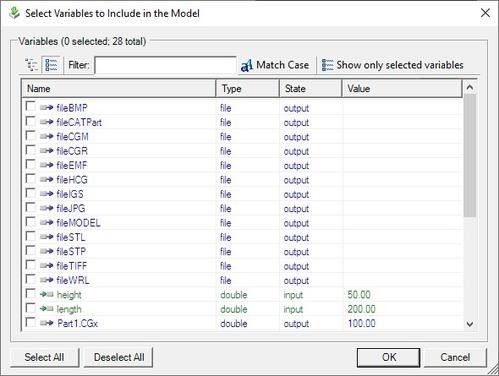
Task: Check the fileTIFF checkbox
Action: click(x=30, y=264)
